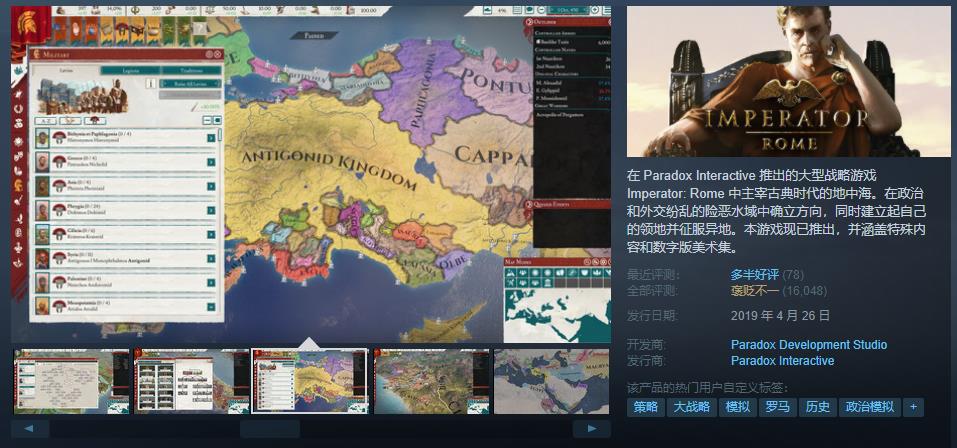Click the 大战略 tag
957x448 pixels.
692,407
